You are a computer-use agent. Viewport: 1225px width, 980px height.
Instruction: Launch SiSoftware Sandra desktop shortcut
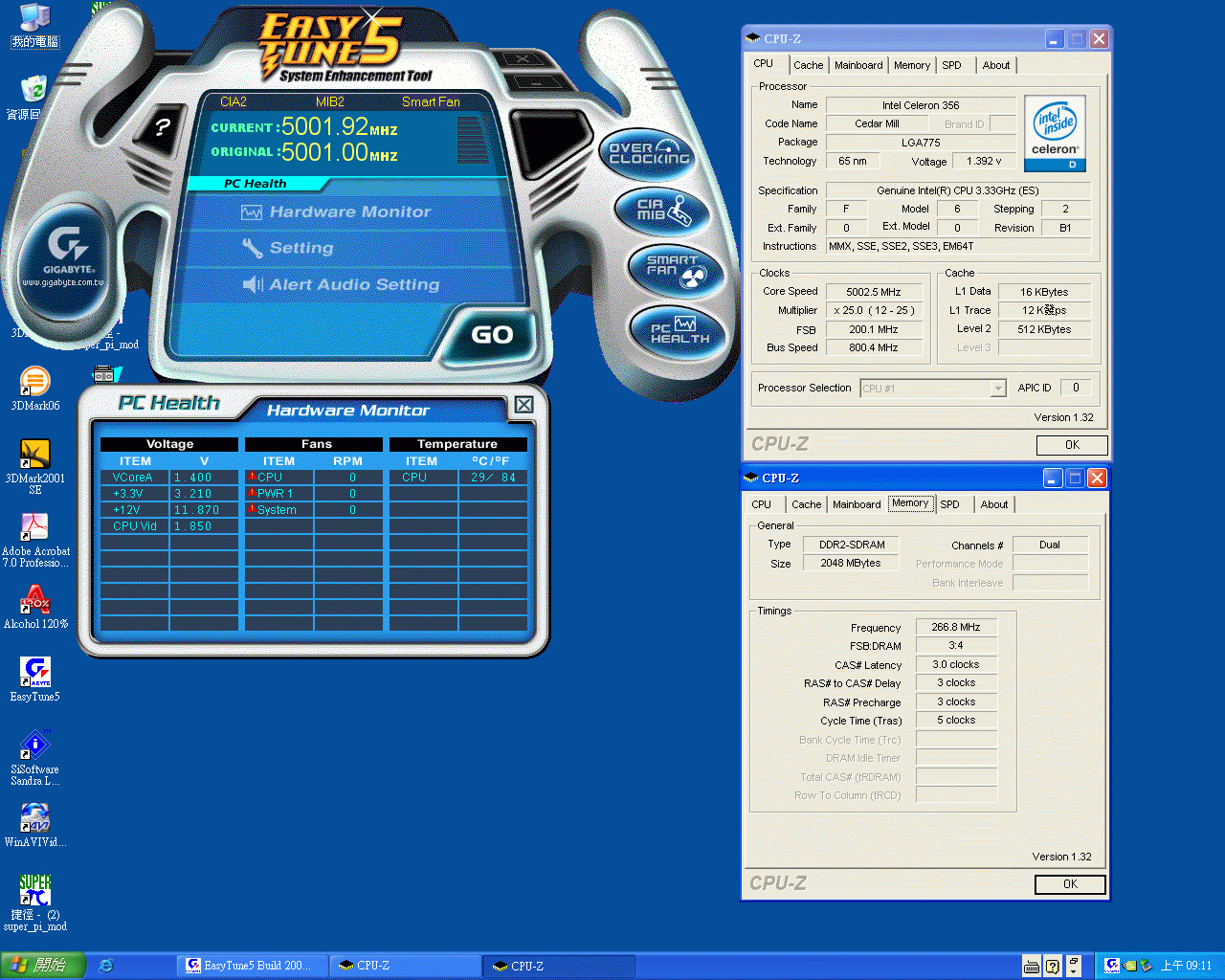click(35, 758)
